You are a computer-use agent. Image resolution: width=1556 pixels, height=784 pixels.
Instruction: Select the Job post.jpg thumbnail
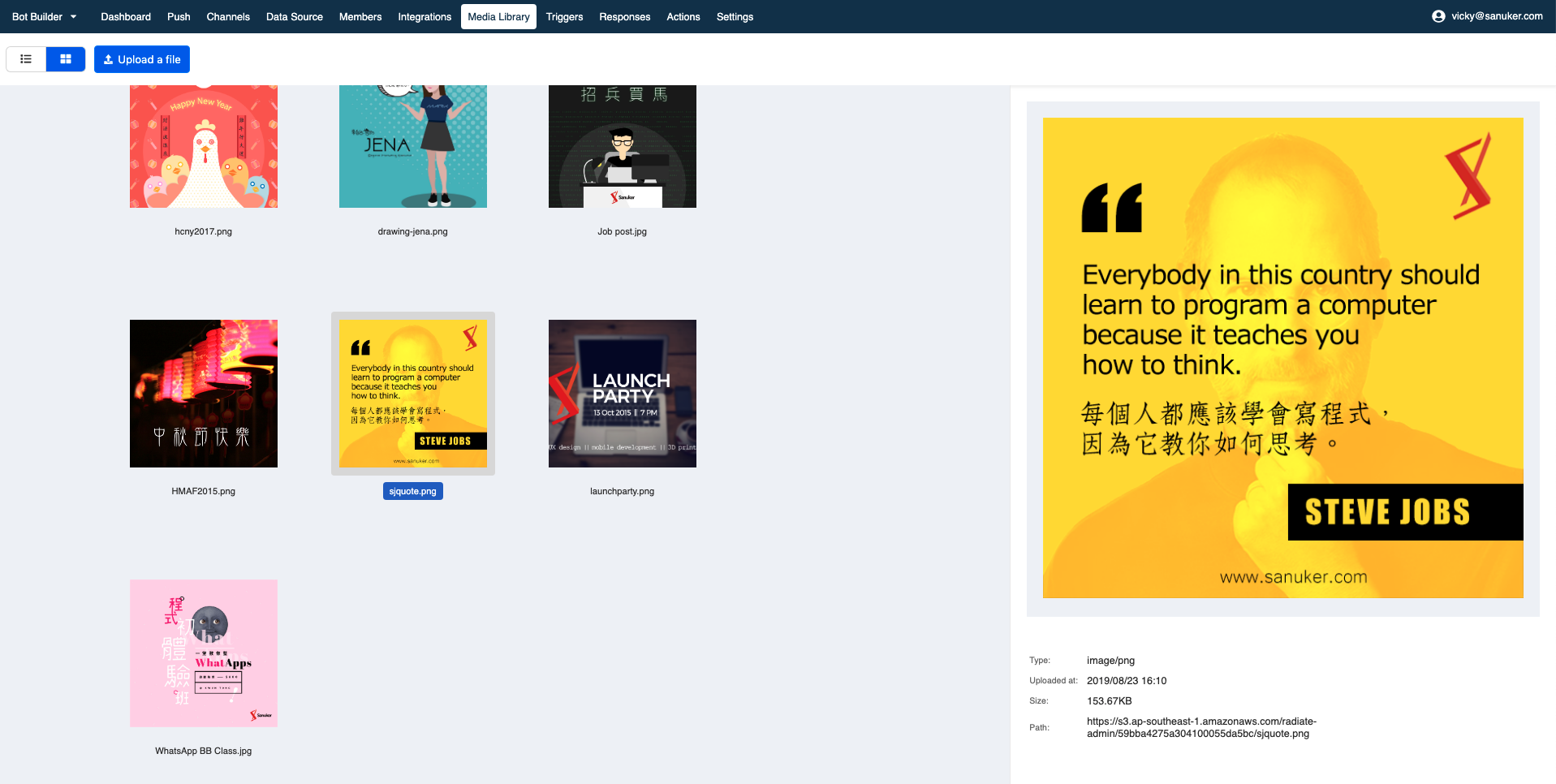(x=623, y=146)
